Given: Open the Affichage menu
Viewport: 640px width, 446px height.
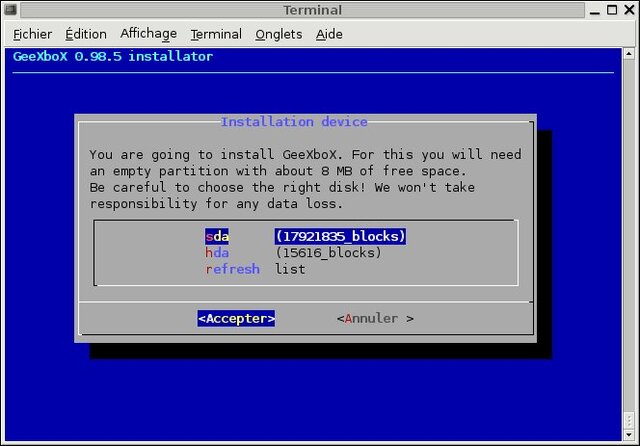Looking at the screenshot, I should [149, 33].
